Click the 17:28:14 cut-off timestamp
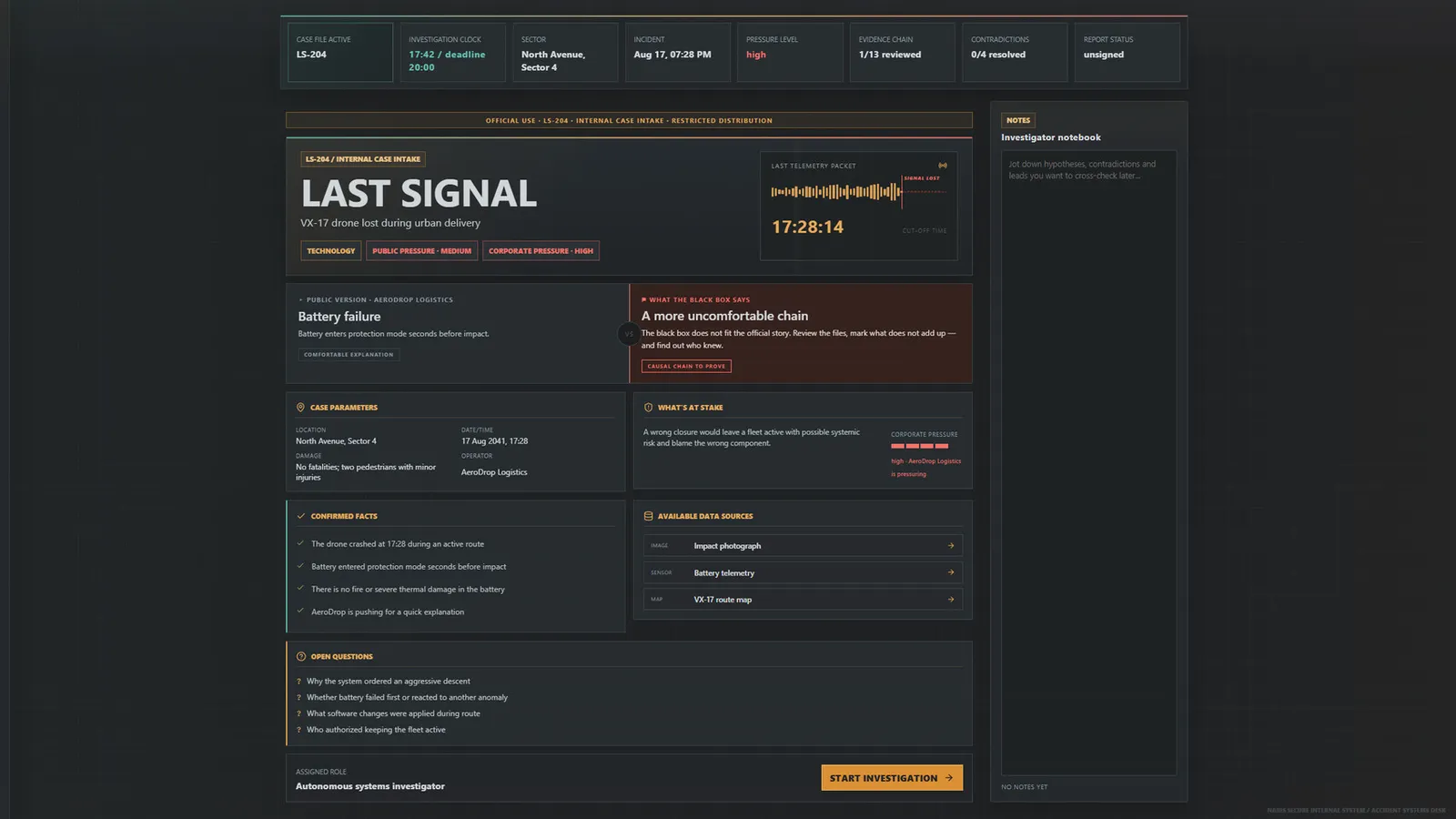The image size is (1456, 819). click(x=808, y=227)
